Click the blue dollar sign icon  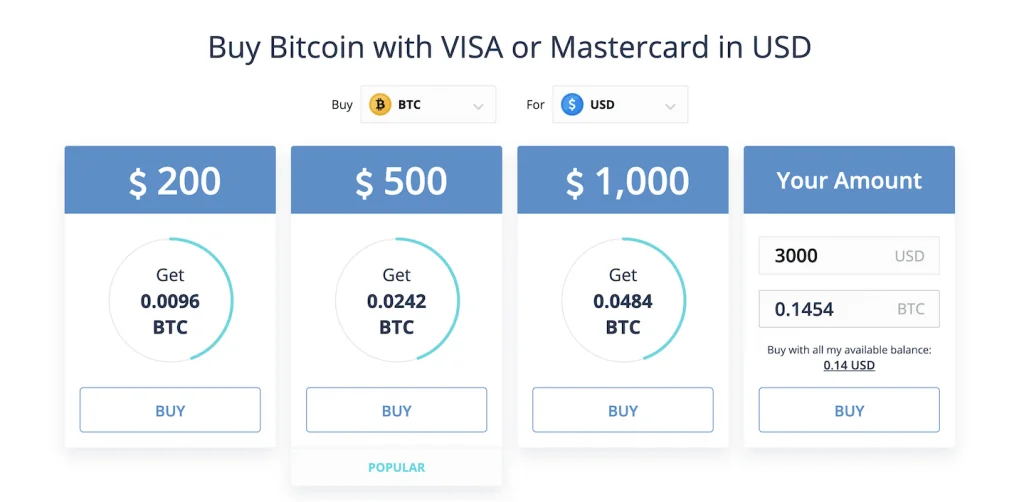[572, 104]
